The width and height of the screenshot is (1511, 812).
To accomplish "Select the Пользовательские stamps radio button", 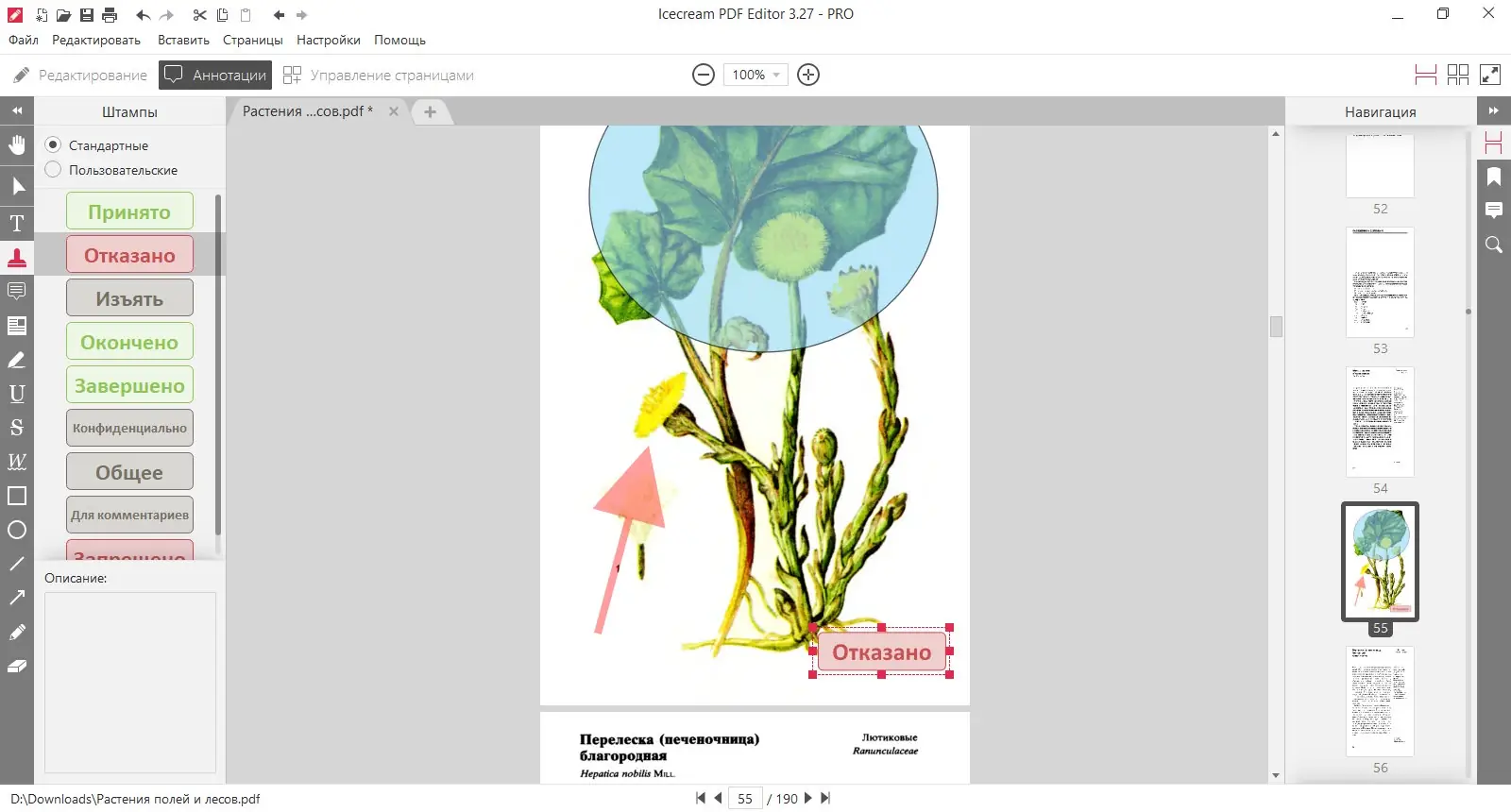I will point(53,169).
